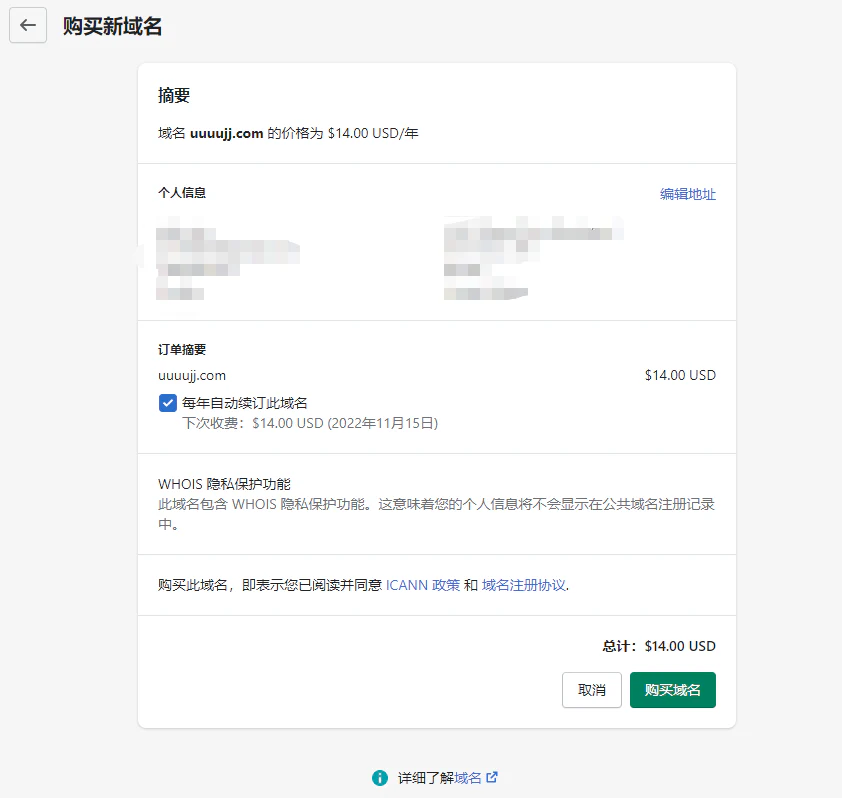
Task: Click the 订单摘要 heading
Action: 183,349
